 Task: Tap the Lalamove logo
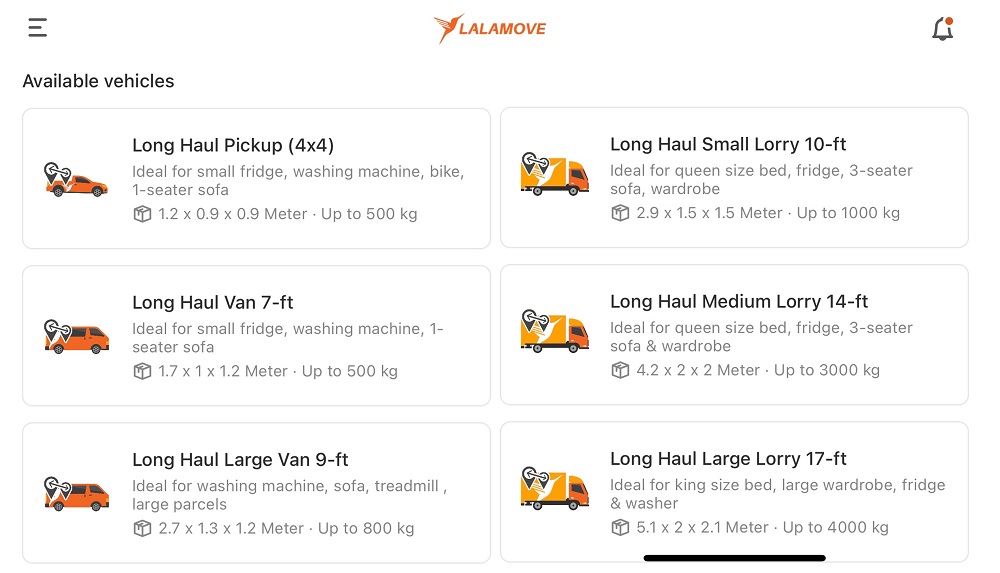pyautogui.click(x=490, y=28)
